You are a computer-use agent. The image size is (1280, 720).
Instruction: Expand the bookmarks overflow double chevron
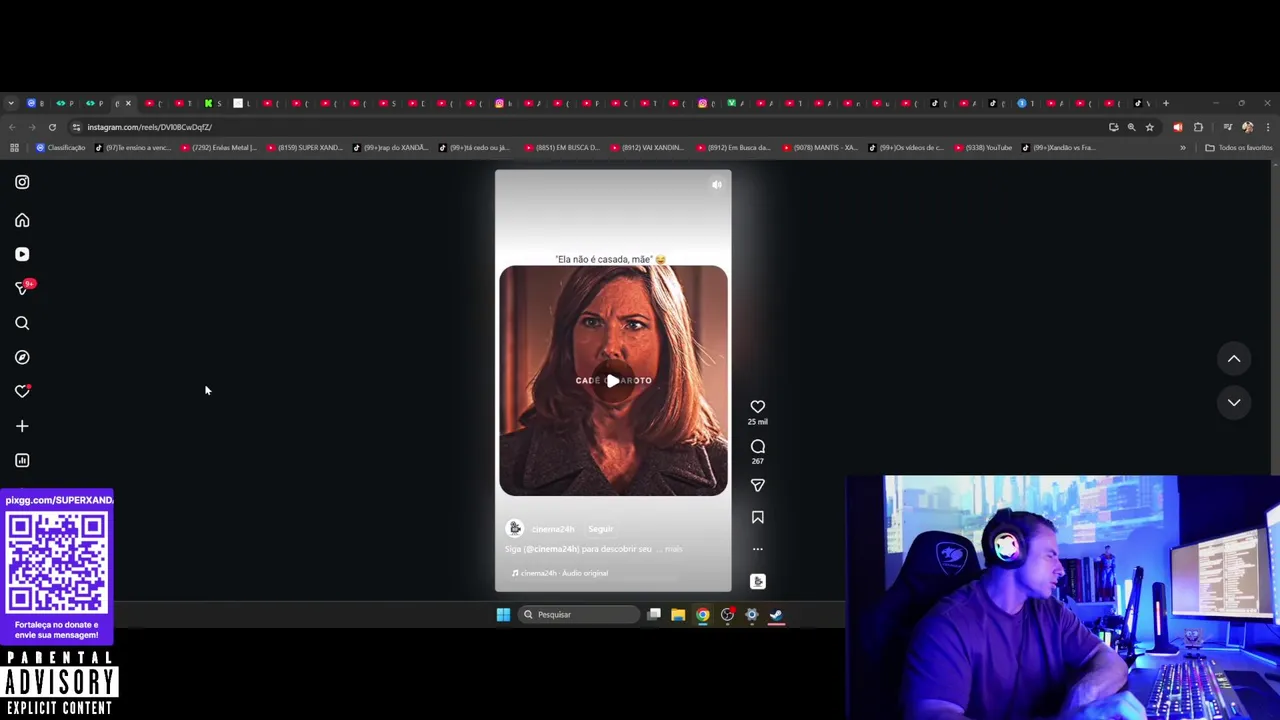(1182, 148)
